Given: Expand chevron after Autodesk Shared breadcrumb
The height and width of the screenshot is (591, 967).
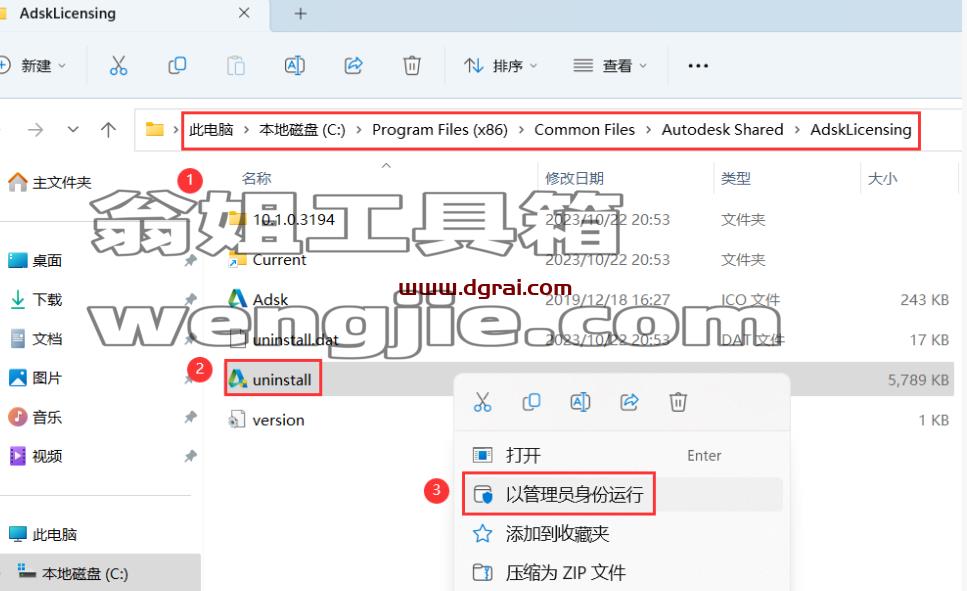Looking at the screenshot, I should pyautogui.click(x=797, y=130).
